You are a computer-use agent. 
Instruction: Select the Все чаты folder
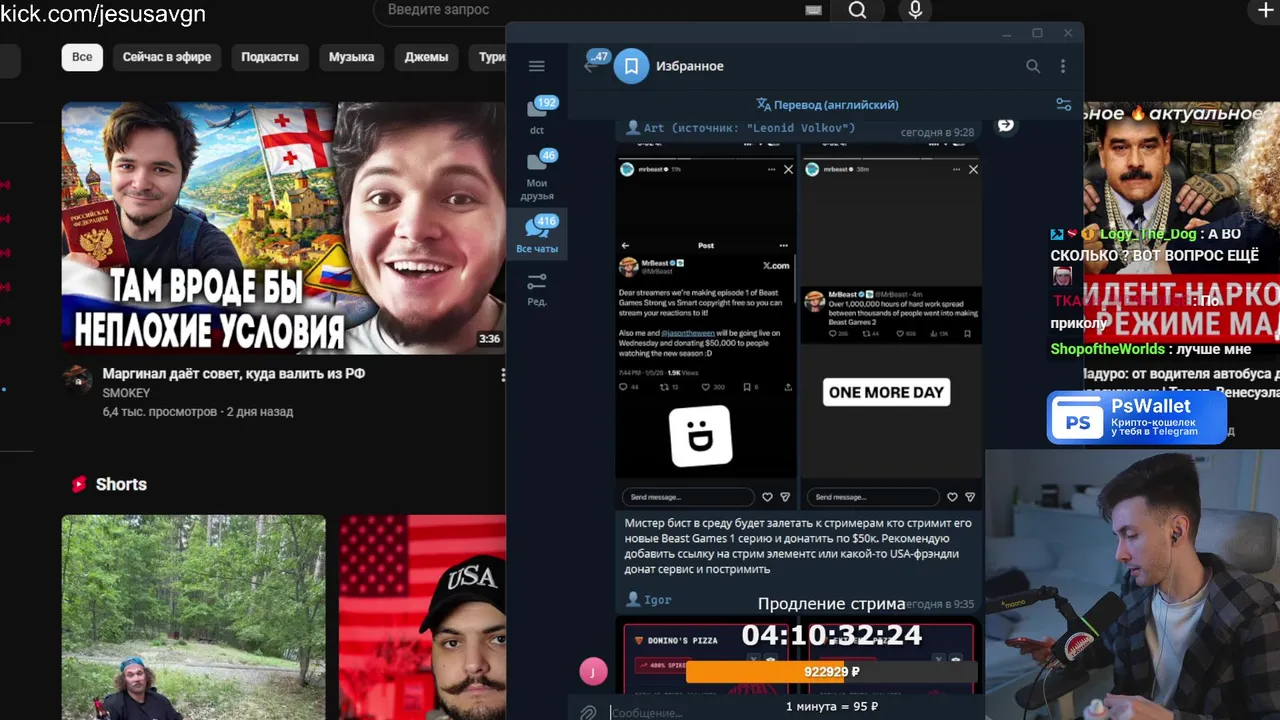pos(537,234)
